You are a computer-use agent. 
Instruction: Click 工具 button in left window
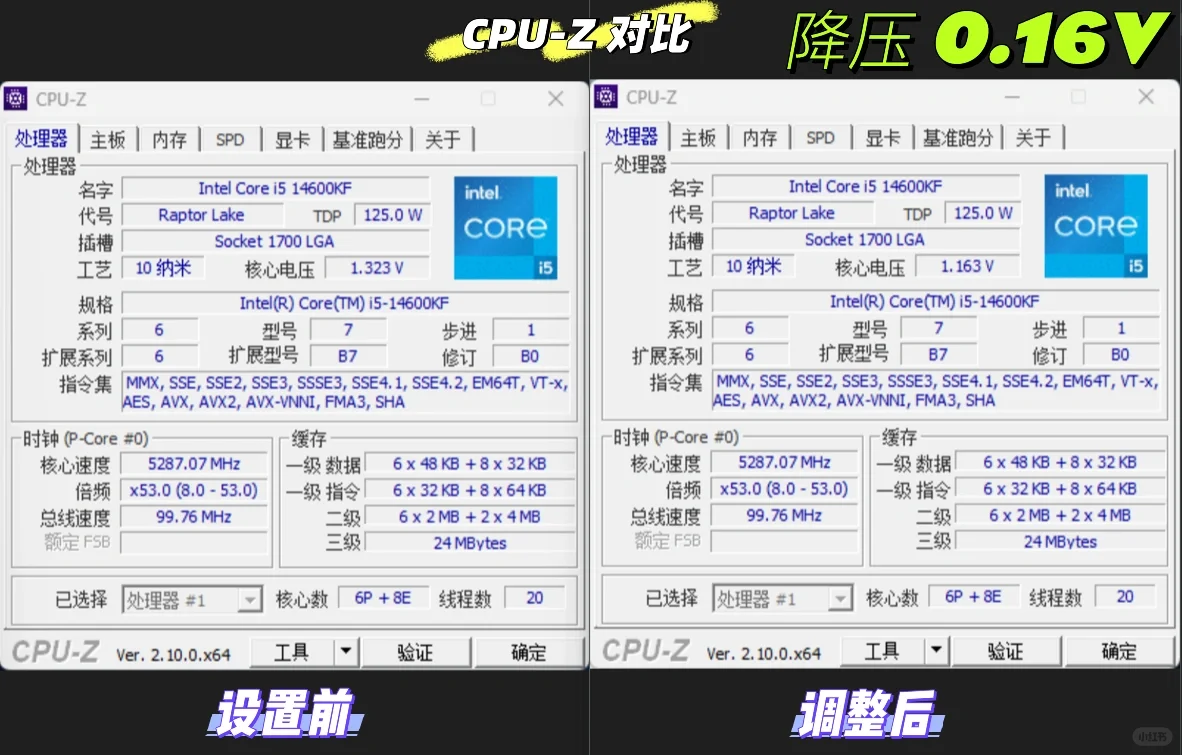pyautogui.click(x=292, y=652)
